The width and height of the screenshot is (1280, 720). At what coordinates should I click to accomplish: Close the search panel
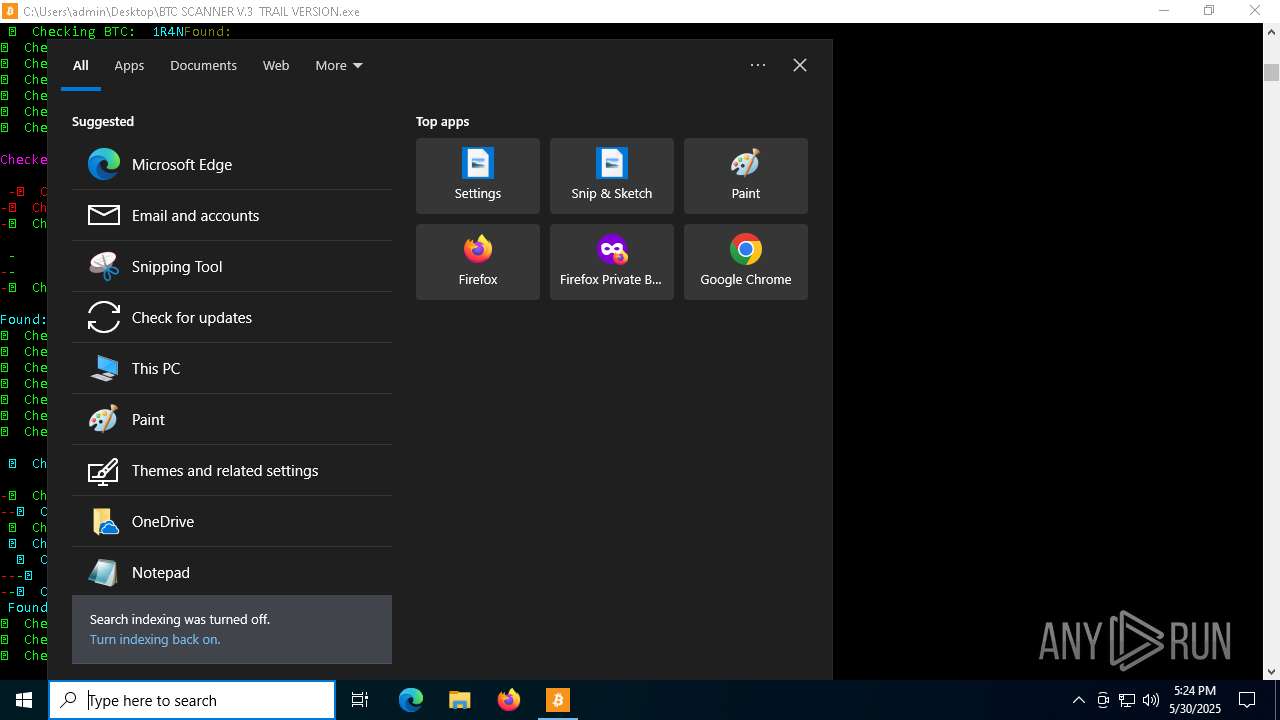(800, 65)
